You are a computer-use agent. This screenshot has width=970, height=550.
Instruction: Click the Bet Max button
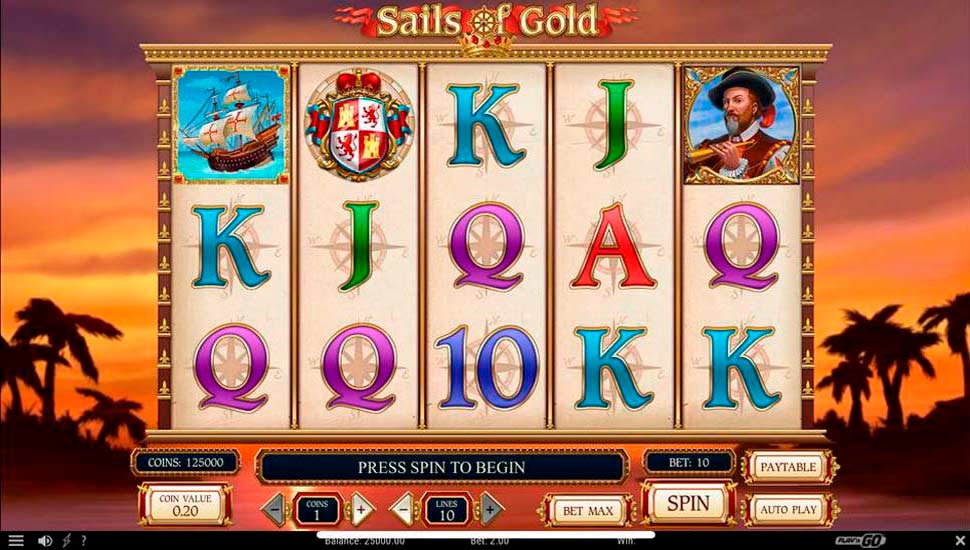click(x=588, y=510)
